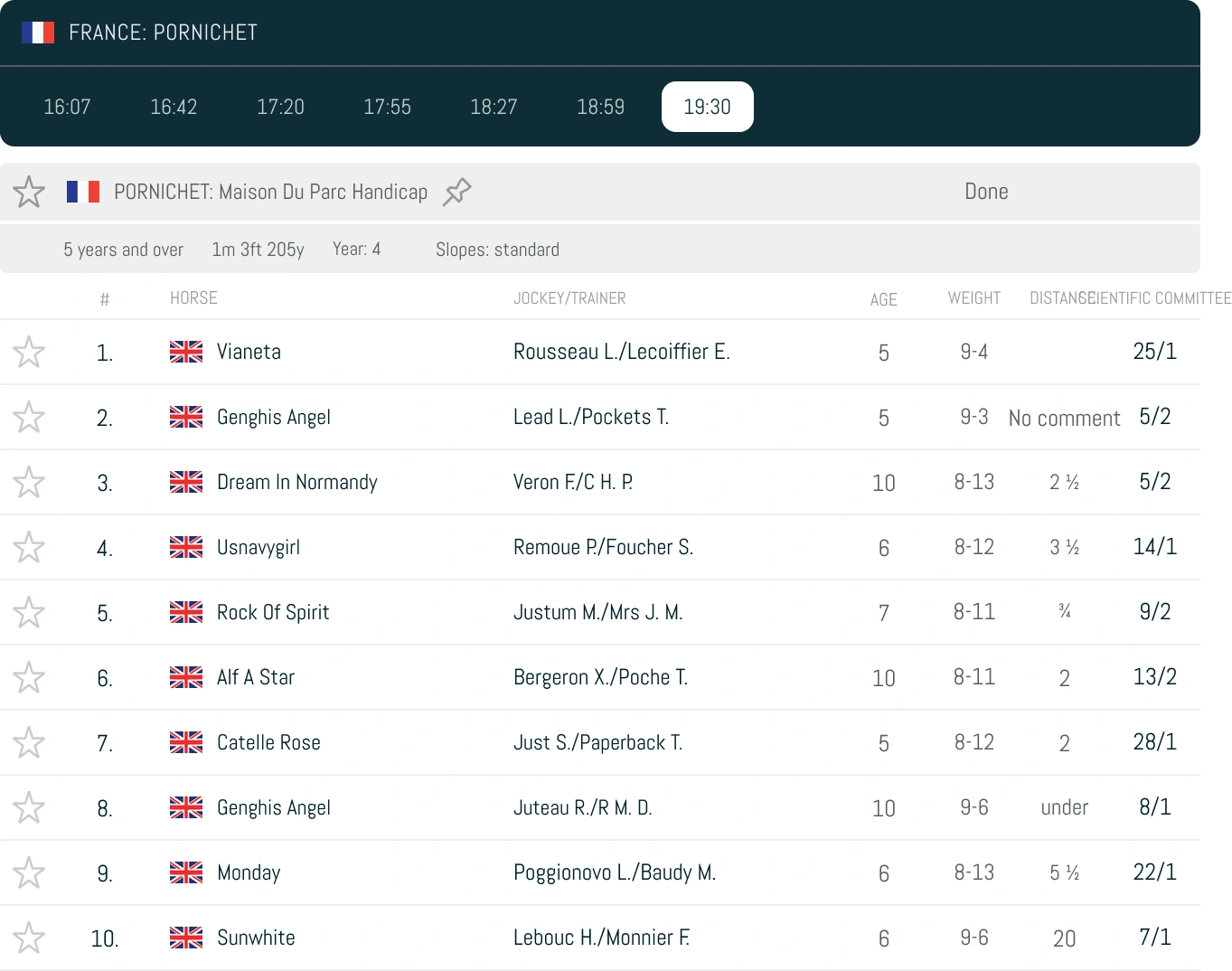Star the horse Catelle Rose
This screenshot has width=1232, height=971.
[29, 742]
